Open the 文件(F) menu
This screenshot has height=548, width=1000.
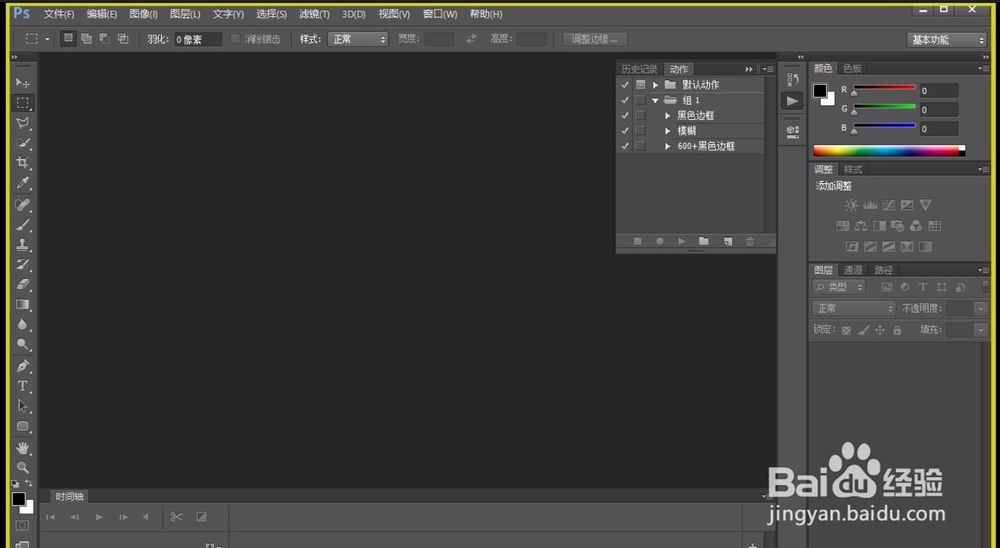tap(59, 13)
